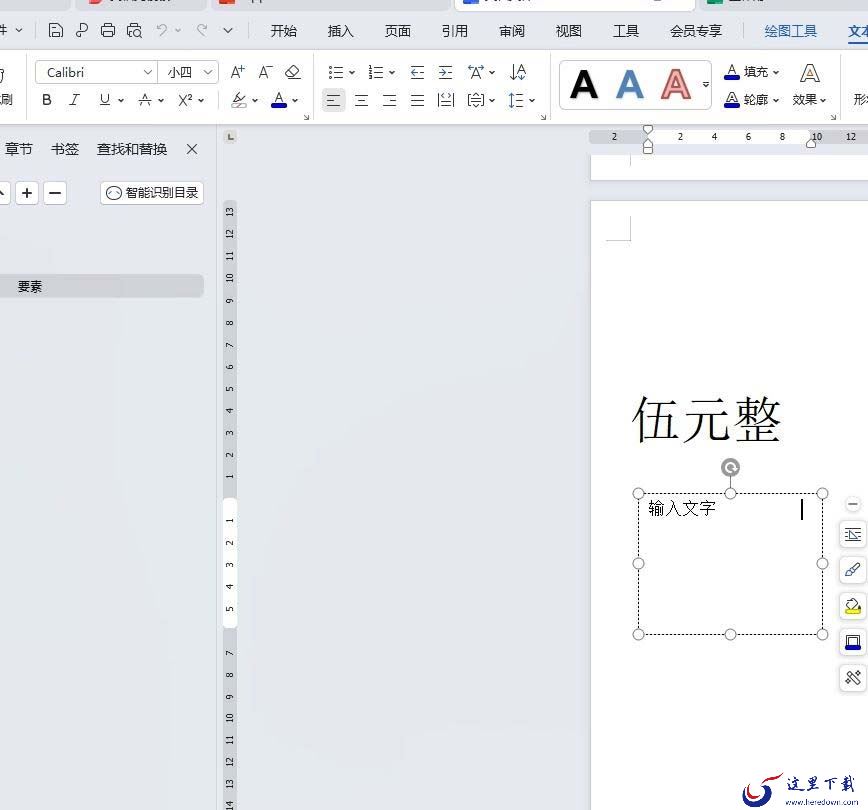This screenshot has width=868, height=810.
Task: Open highlight color dropdown arrow
Action: click(x=255, y=101)
